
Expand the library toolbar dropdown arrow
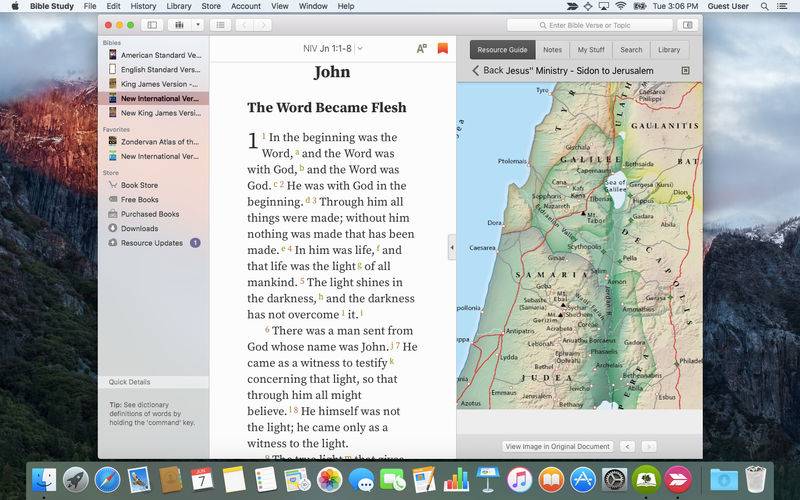coord(198,25)
